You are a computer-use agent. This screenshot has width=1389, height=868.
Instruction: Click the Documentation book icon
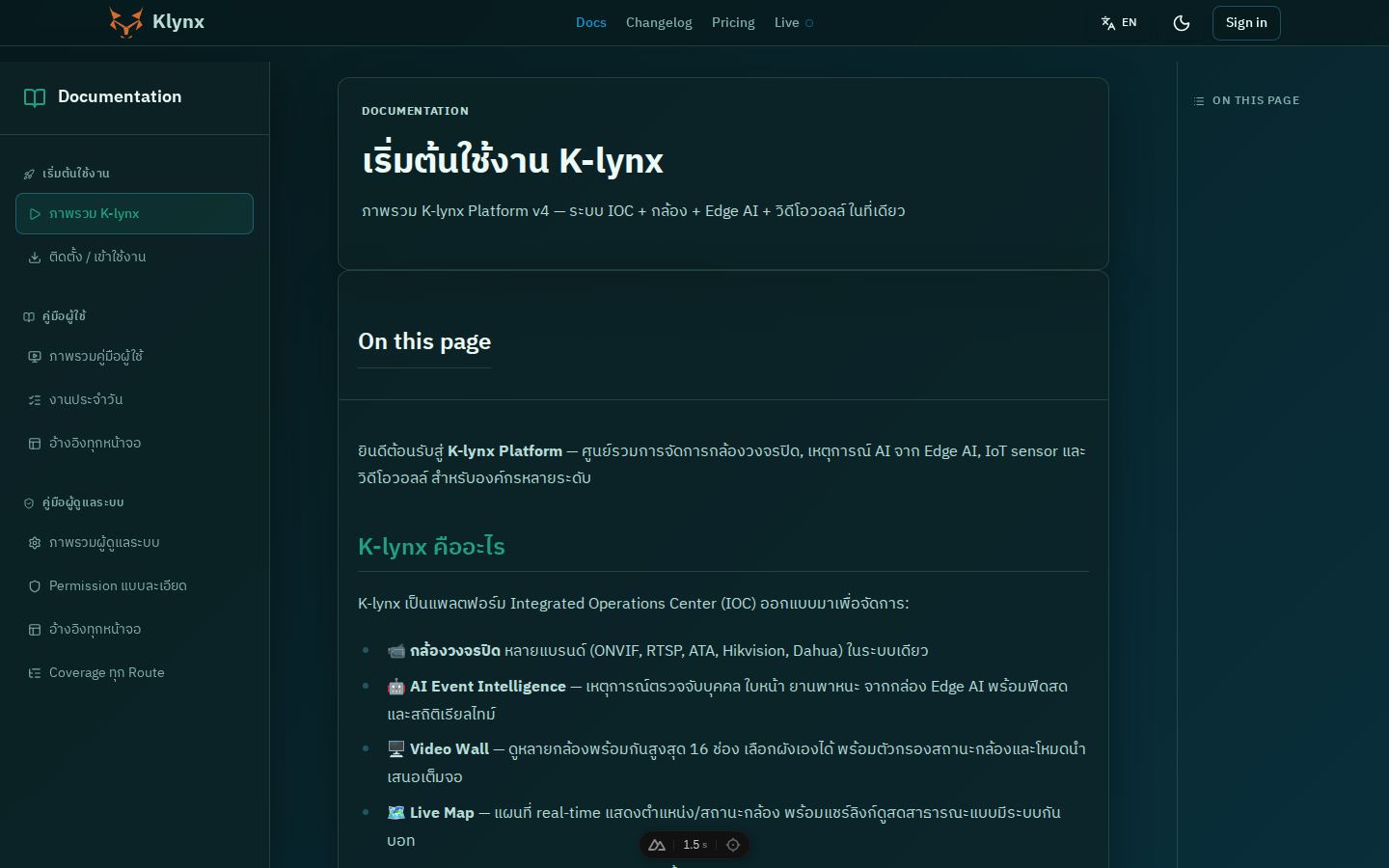35,97
